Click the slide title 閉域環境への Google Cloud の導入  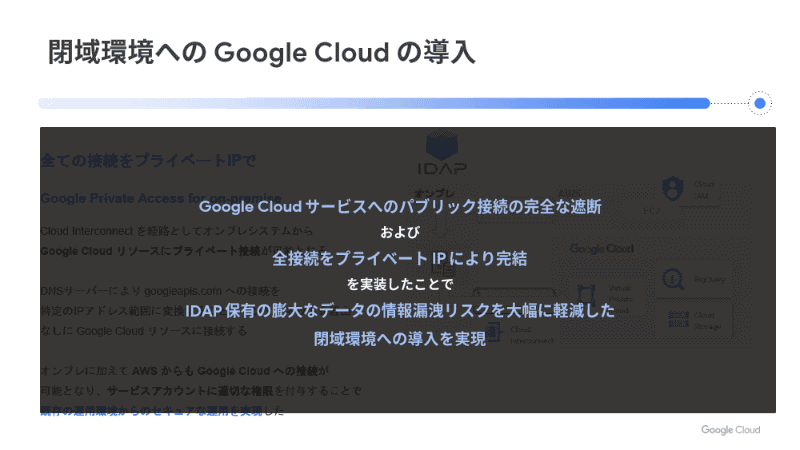[x=261, y=52]
